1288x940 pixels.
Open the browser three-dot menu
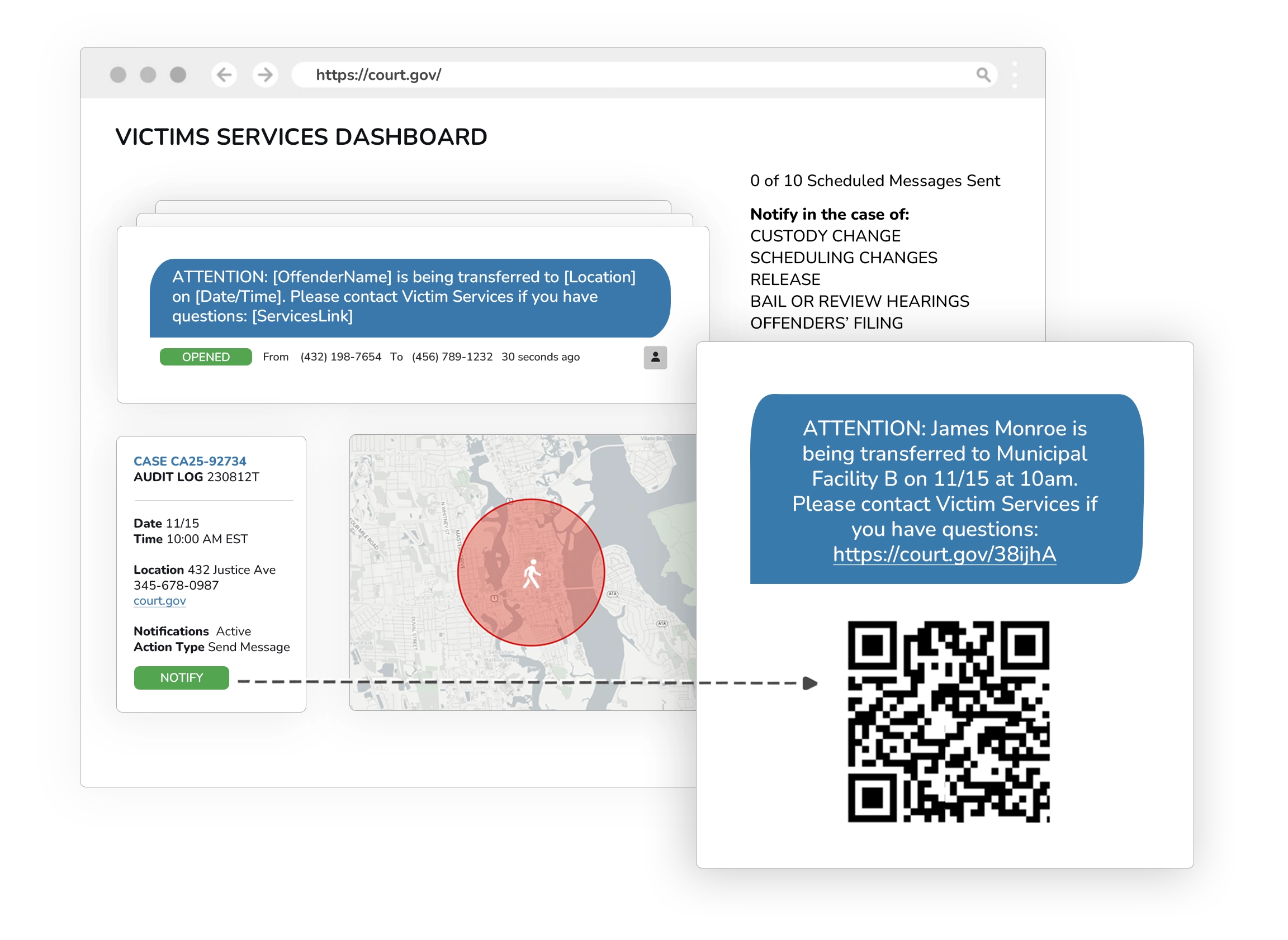coord(1014,74)
